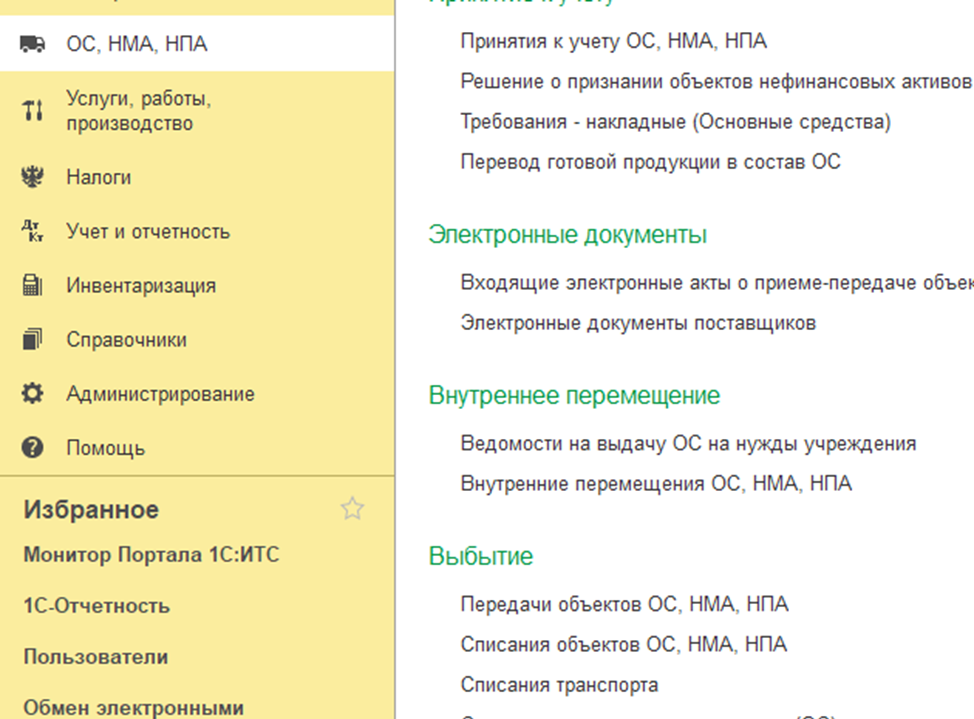Click the Дт/Кт icon beside Учет и отчетность

pos(32,231)
